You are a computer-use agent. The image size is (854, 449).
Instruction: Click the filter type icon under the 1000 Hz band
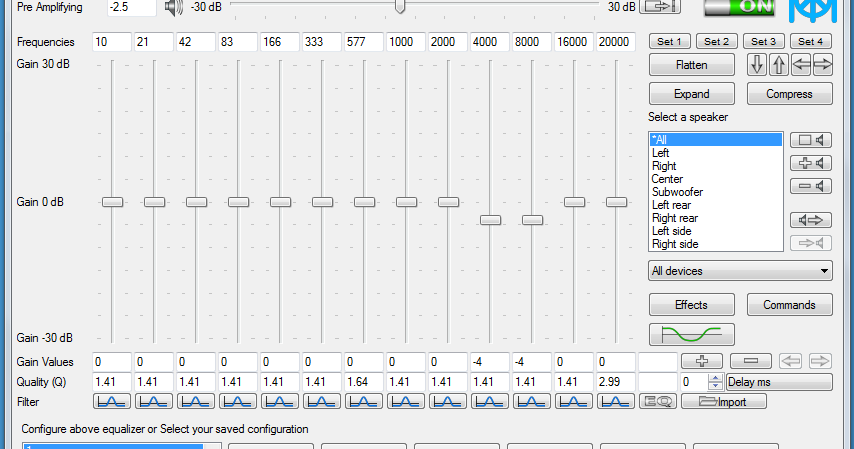coord(406,402)
